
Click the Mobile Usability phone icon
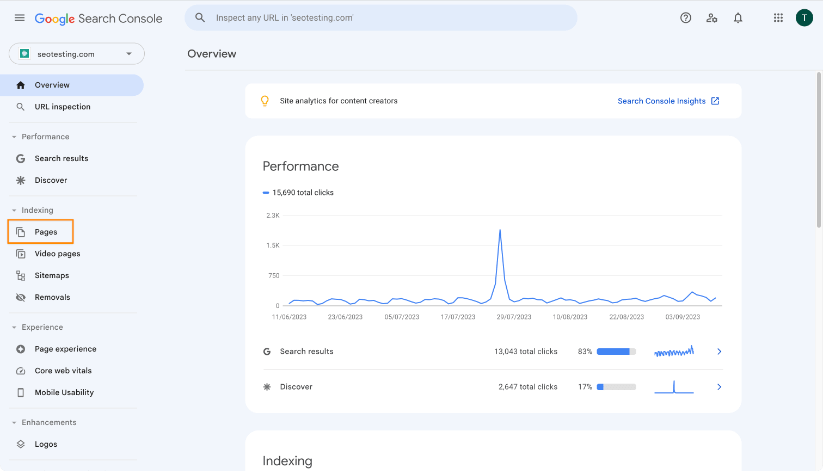click(x=20, y=392)
